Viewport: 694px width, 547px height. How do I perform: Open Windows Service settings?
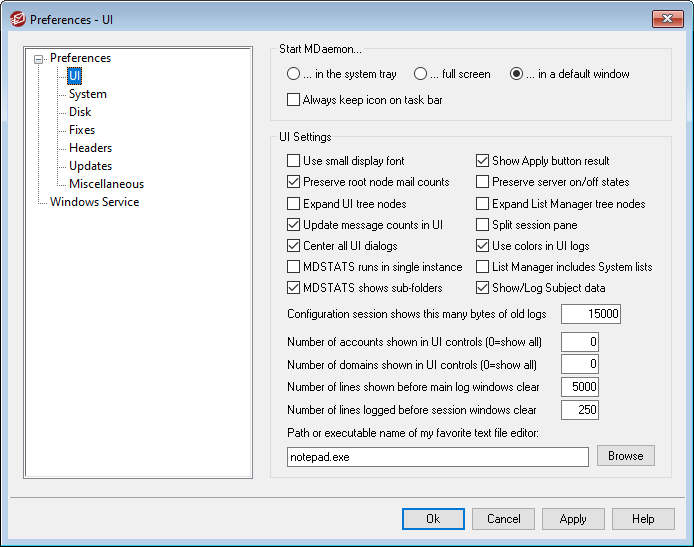(94, 202)
